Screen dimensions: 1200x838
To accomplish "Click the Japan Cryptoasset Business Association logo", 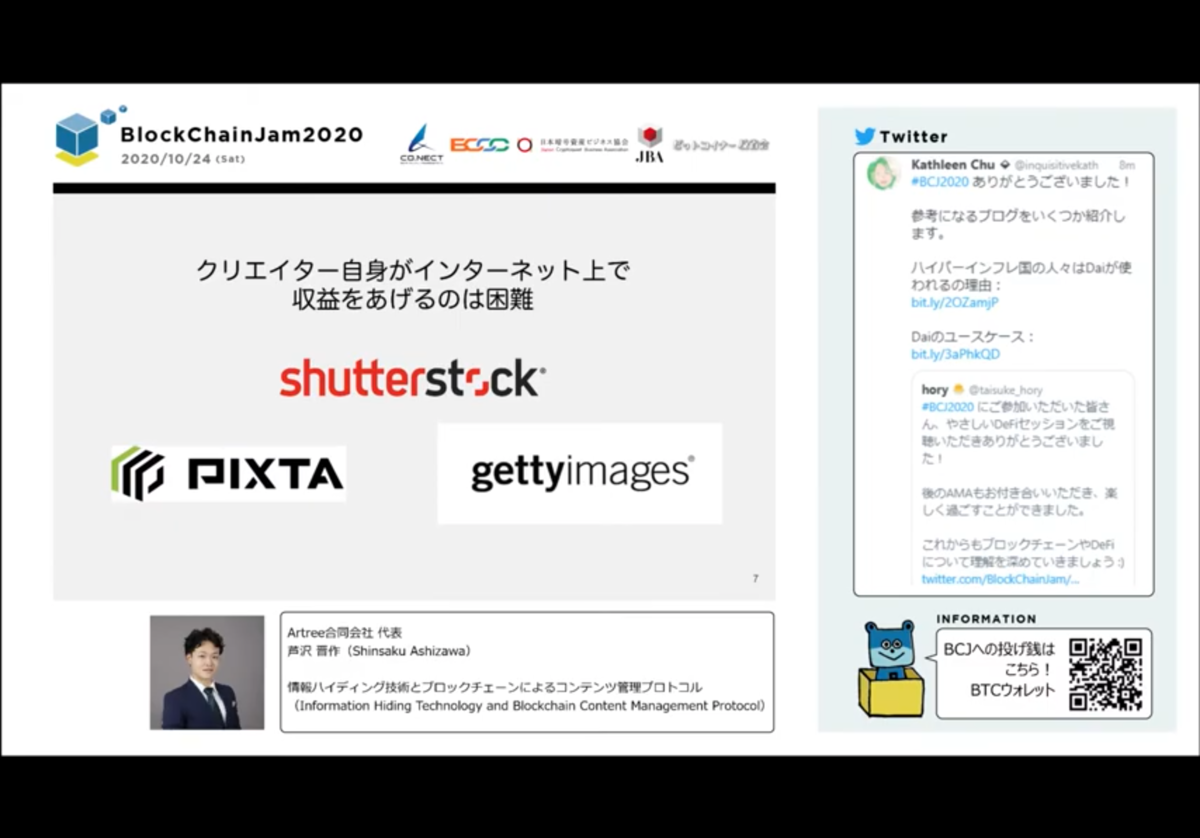I will click(x=573, y=145).
